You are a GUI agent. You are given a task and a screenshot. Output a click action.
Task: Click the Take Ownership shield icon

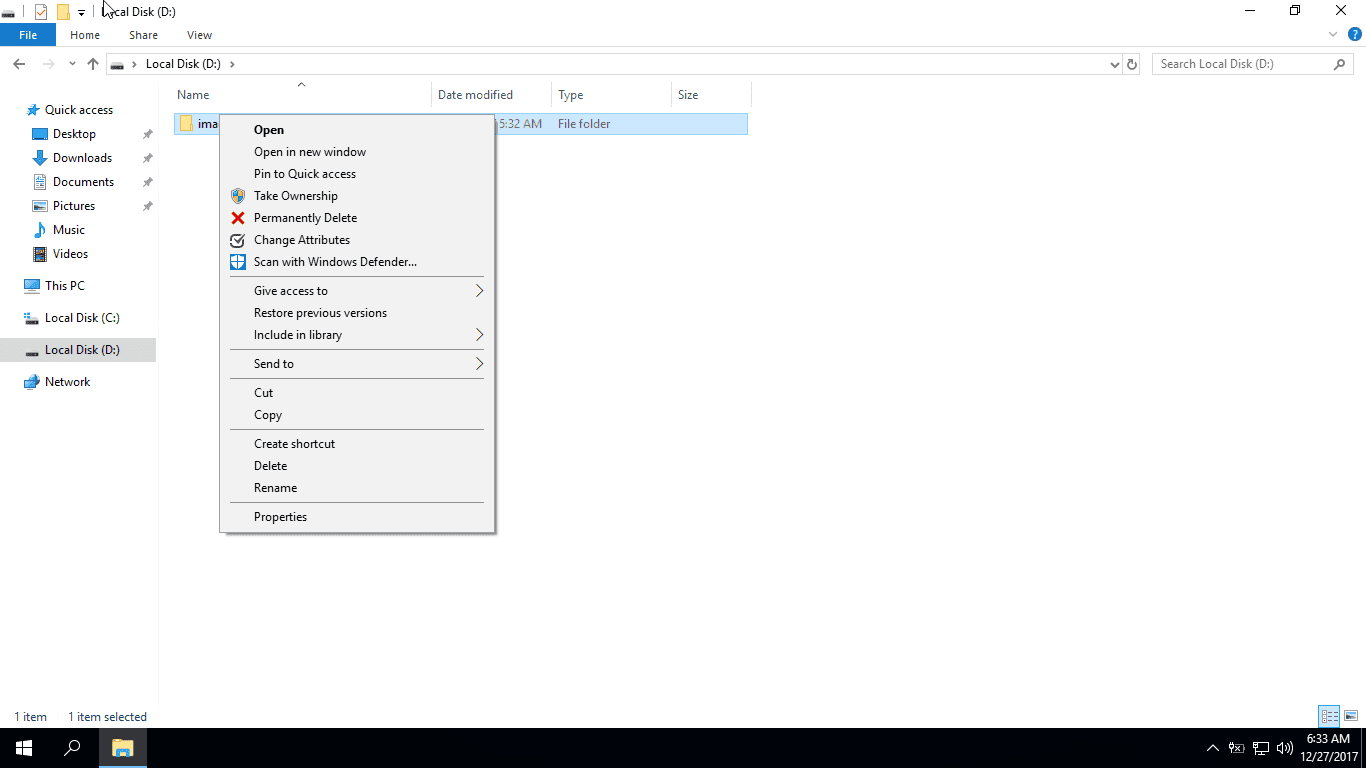tap(237, 195)
